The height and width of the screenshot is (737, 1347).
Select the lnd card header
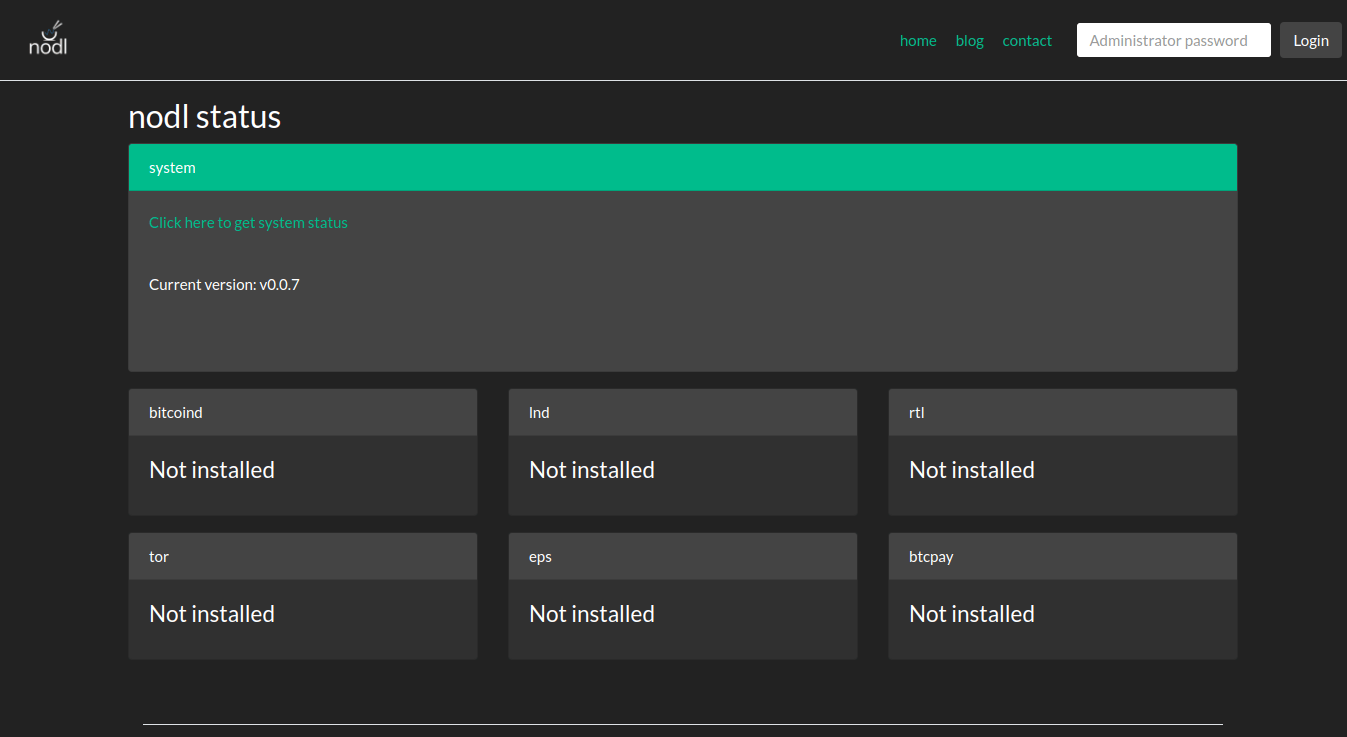click(682, 413)
